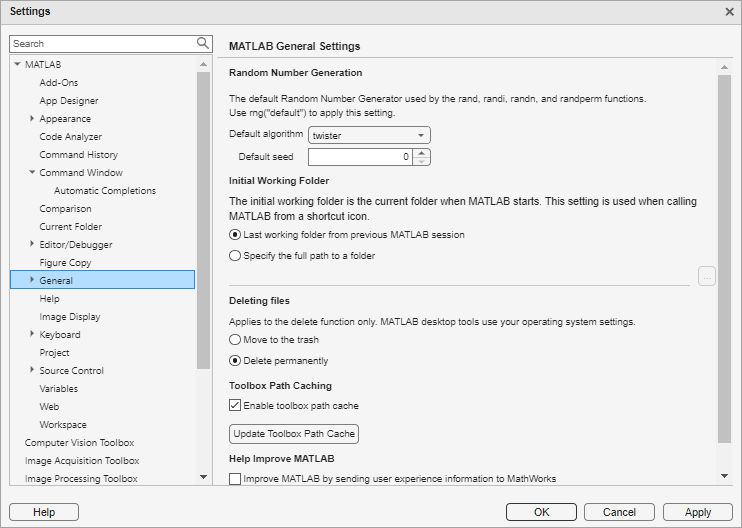Close the Settings dialog window

pos(729,11)
